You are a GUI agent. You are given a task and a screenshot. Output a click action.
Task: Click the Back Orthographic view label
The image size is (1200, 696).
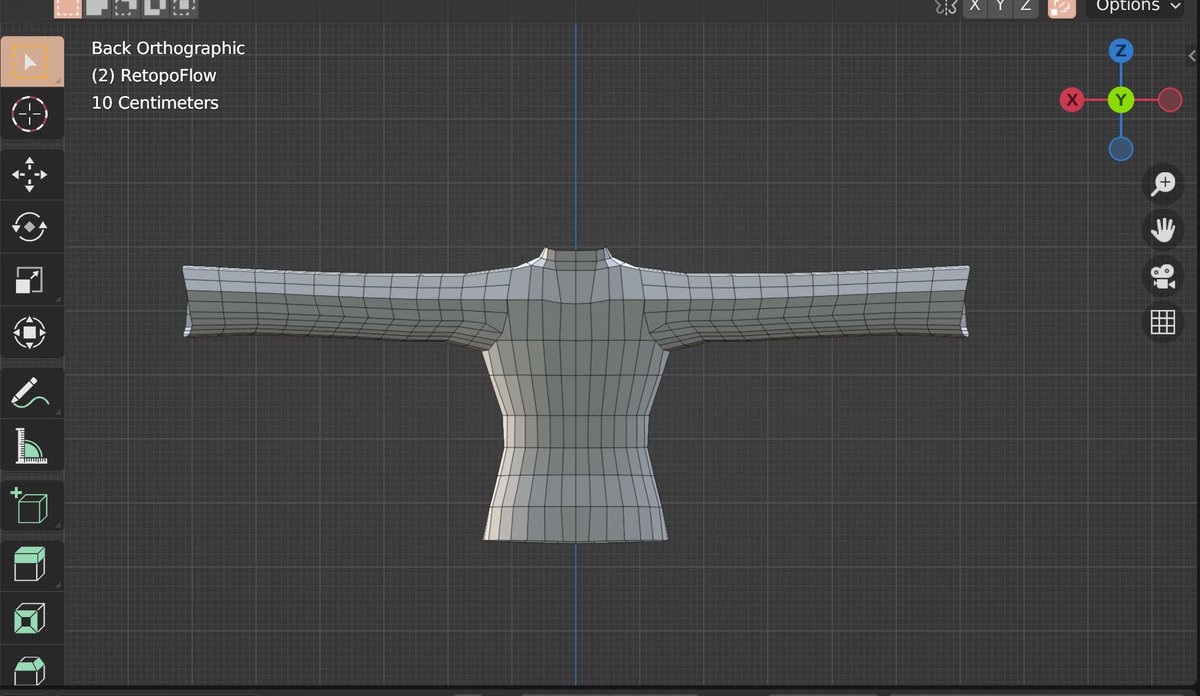pyautogui.click(x=168, y=48)
